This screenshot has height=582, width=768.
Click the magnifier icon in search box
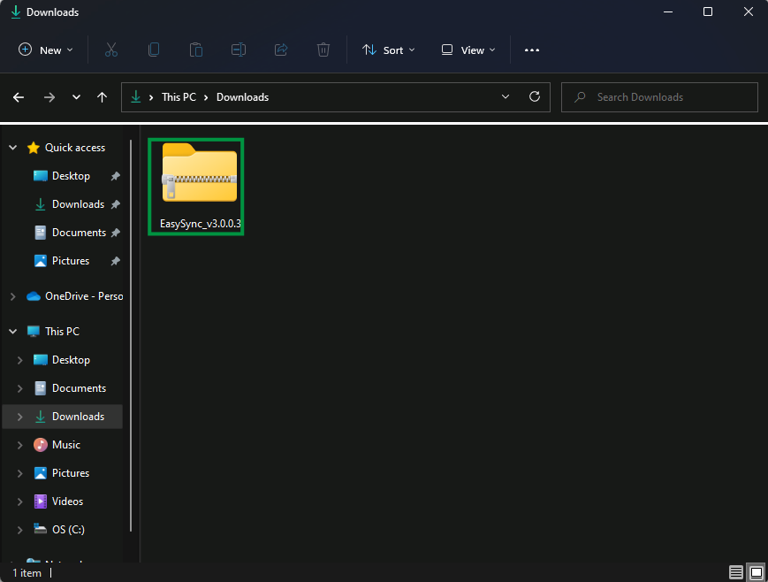pos(580,97)
